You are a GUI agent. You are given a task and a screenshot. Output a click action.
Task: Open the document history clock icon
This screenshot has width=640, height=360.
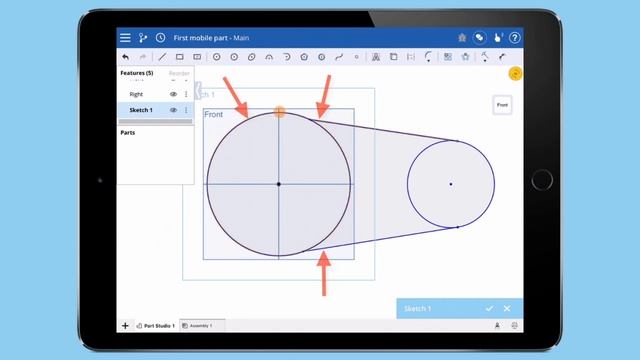(160, 38)
